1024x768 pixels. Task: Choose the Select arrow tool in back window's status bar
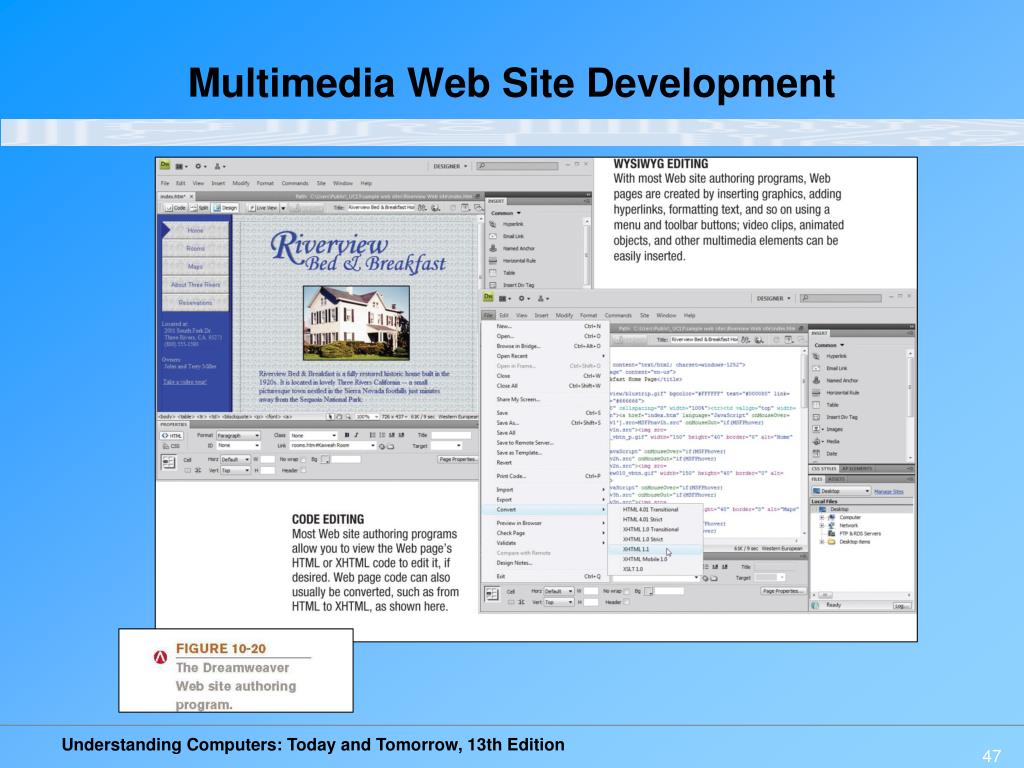point(330,417)
